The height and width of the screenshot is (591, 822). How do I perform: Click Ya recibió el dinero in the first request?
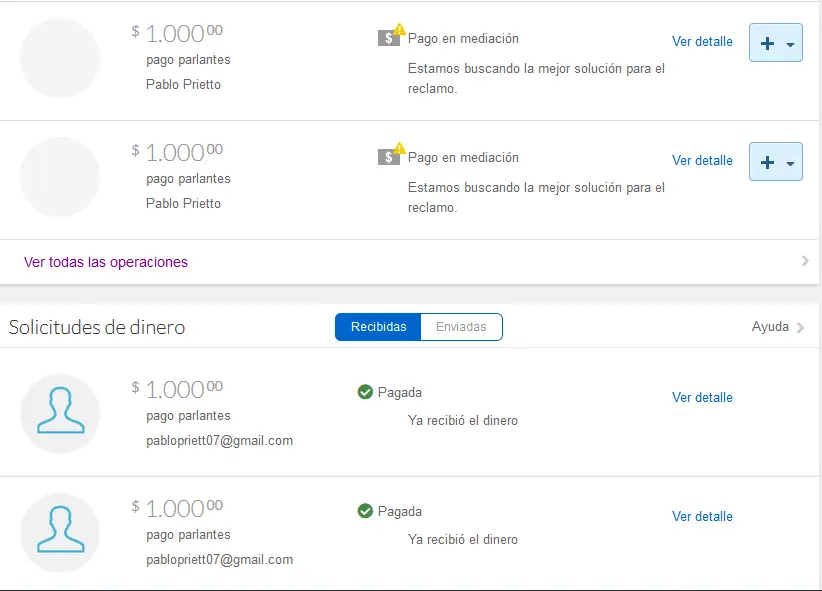463,421
